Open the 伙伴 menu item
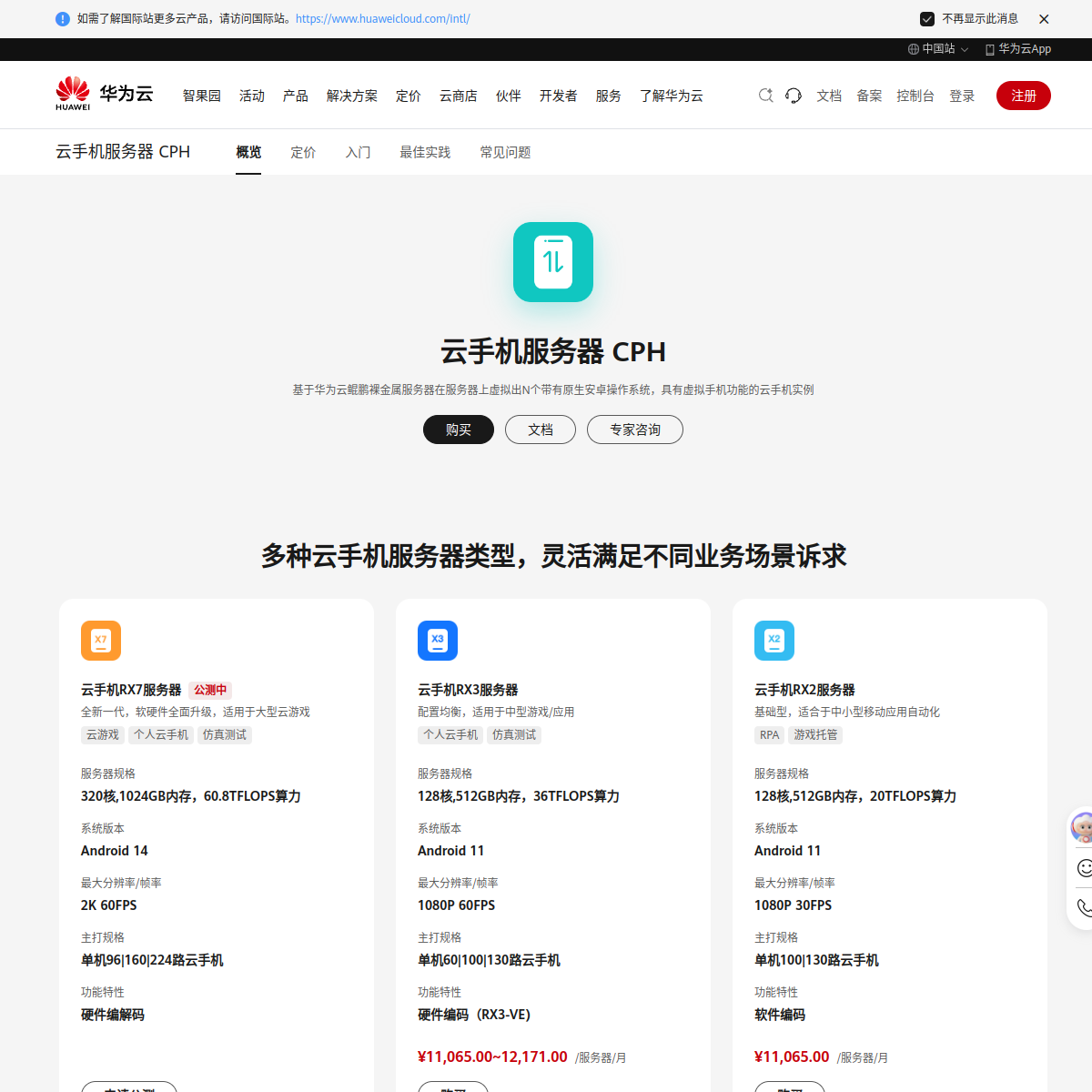This screenshot has width=1092, height=1092. tap(509, 96)
